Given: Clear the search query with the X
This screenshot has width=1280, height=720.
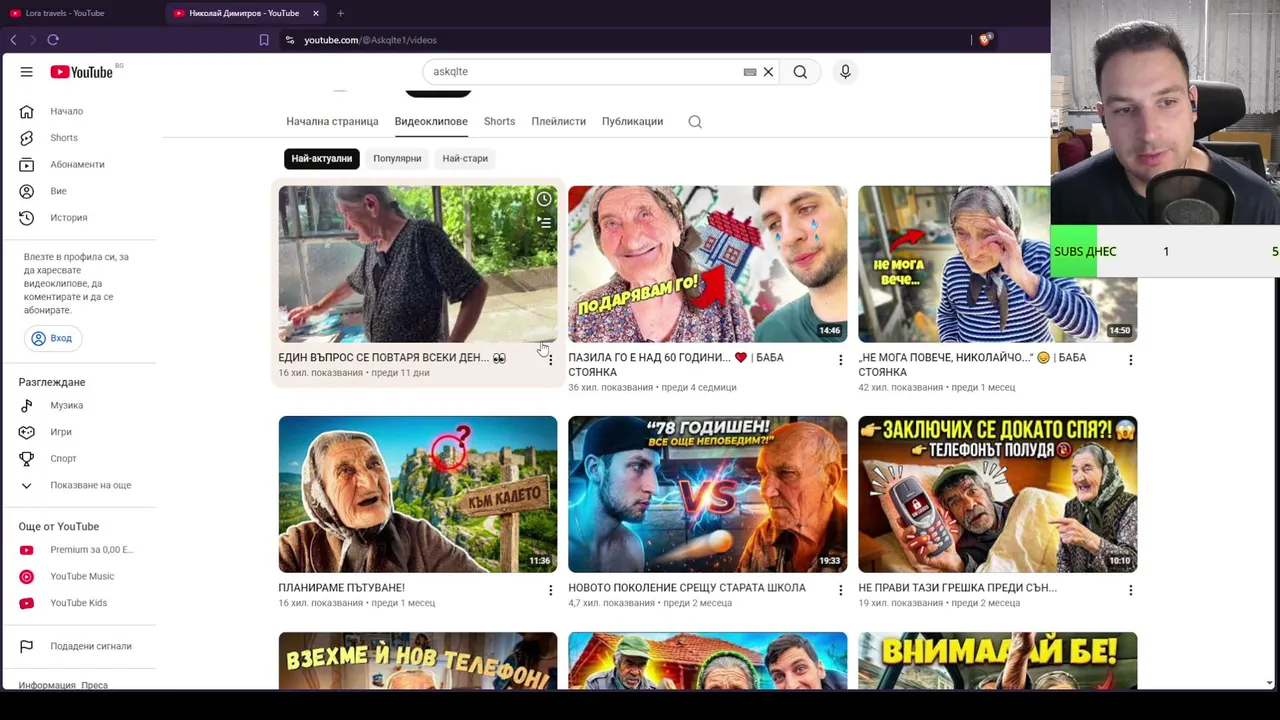Looking at the screenshot, I should pyautogui.click(x=768, y=72).
